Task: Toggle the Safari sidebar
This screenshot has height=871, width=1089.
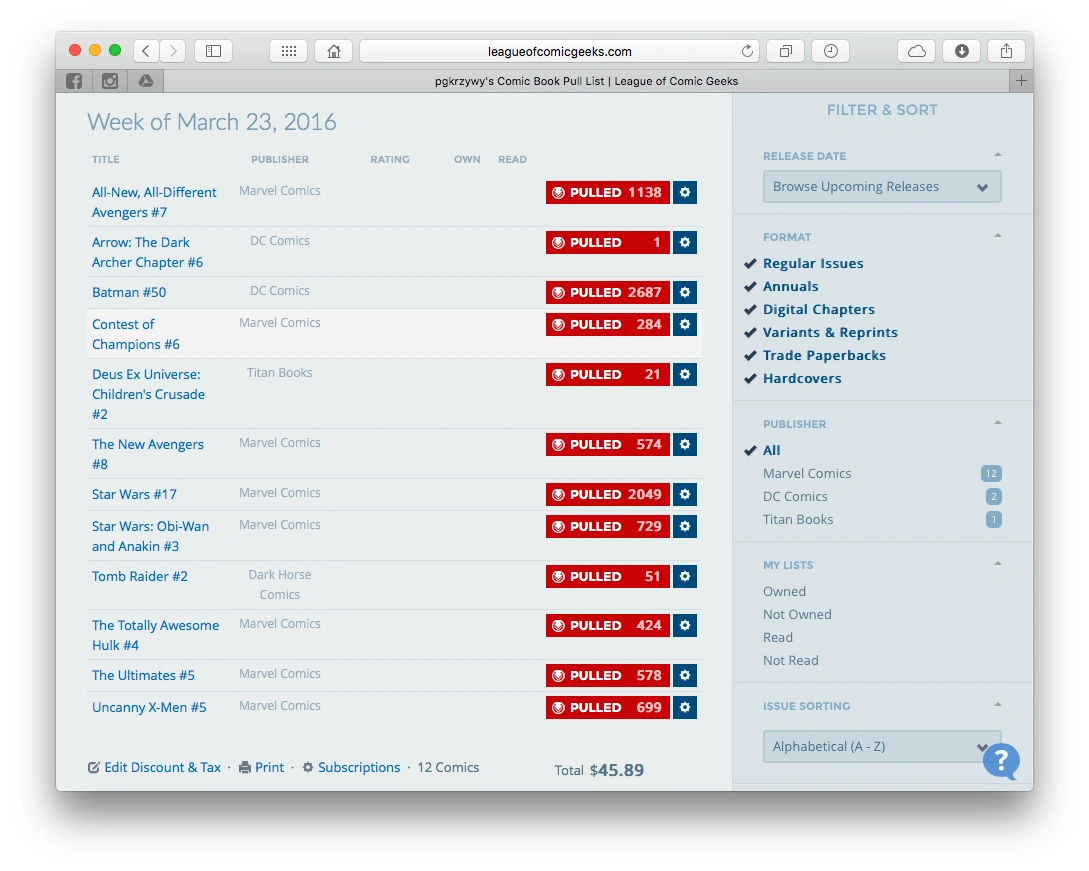Action: pyautogui.click(x=213, y=51)
